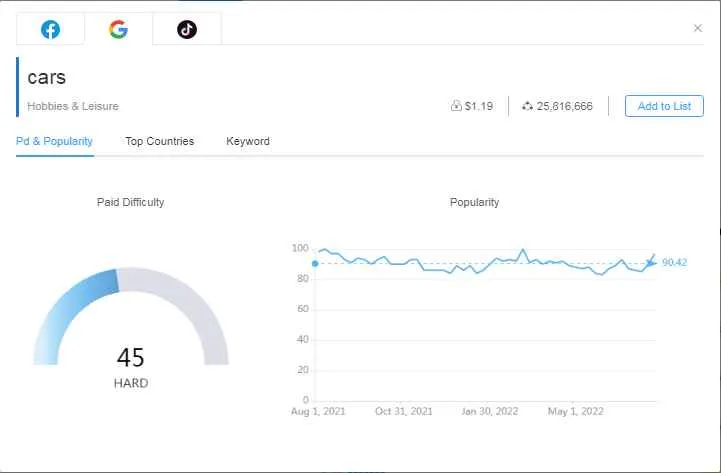
Task: Click the Oct 31, 2021 axis label
Action: pos(404,411)
